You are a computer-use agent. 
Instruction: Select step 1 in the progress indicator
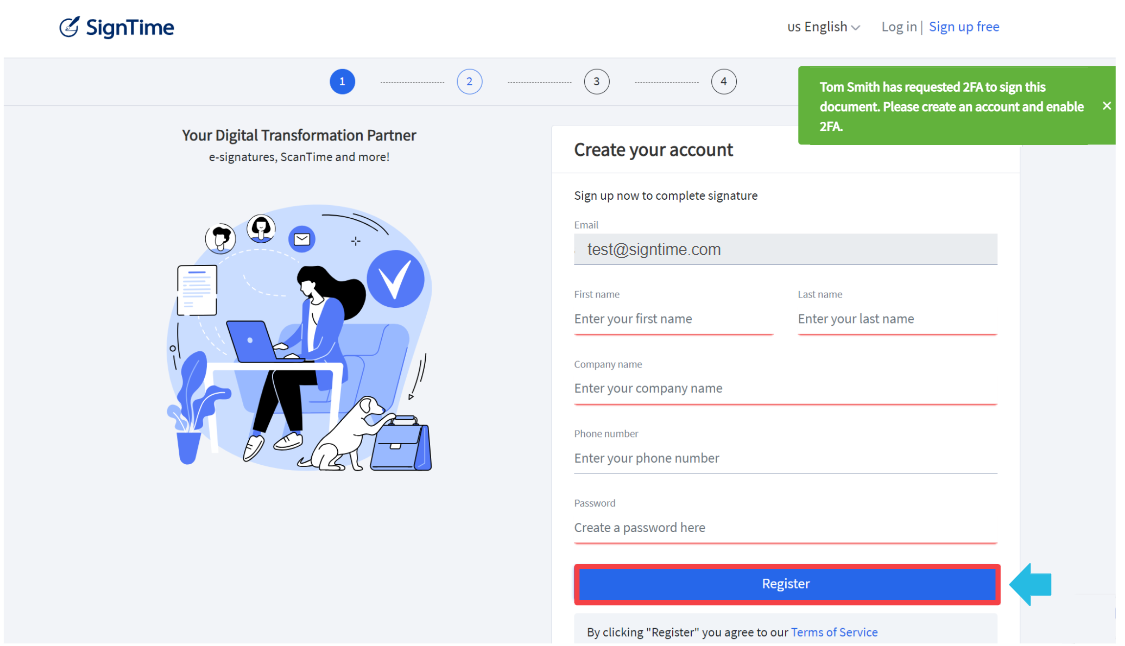[342, 81]
